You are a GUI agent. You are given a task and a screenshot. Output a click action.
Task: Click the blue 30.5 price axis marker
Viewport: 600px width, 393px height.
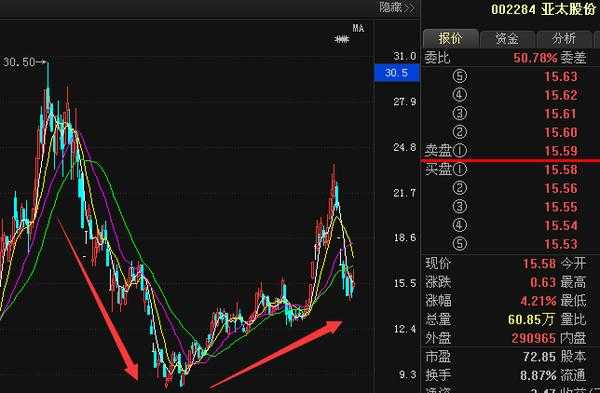pyautogui.click(x=397, y=73)
